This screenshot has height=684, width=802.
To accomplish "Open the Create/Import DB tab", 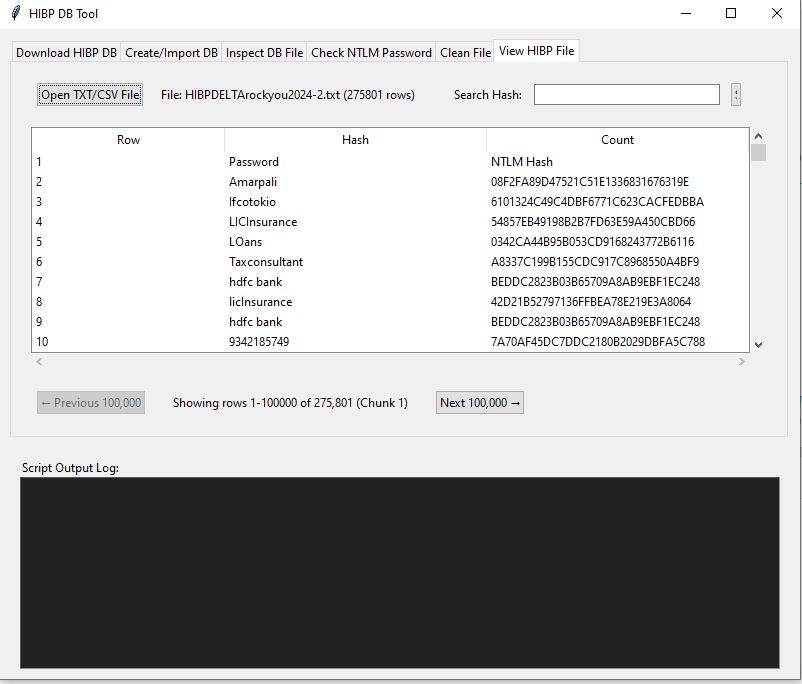I will [x=171, y=53].
